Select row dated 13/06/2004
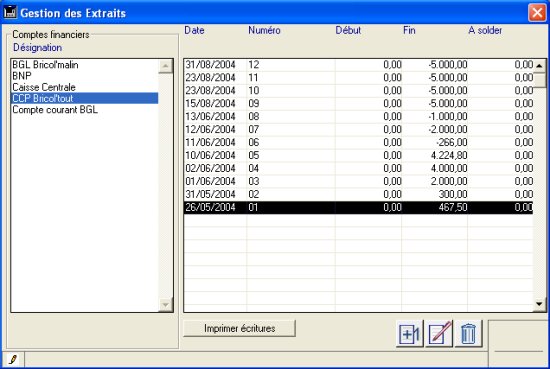 (358, 116)
